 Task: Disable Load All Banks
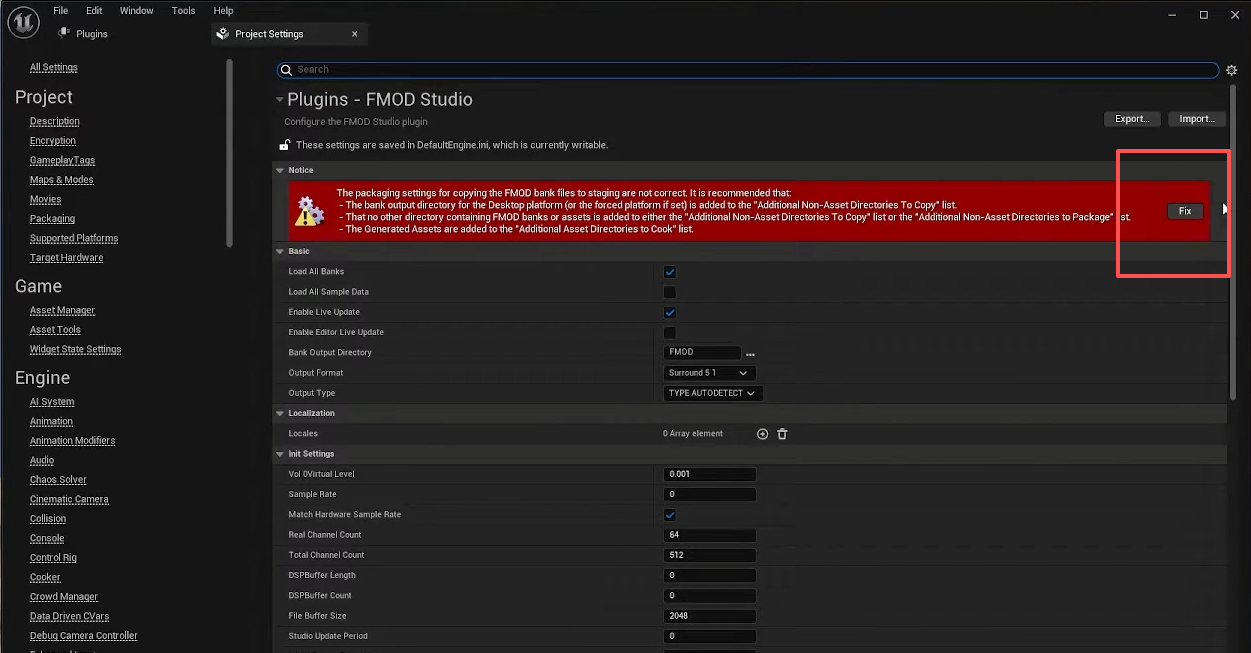click(x=669, y=271)
